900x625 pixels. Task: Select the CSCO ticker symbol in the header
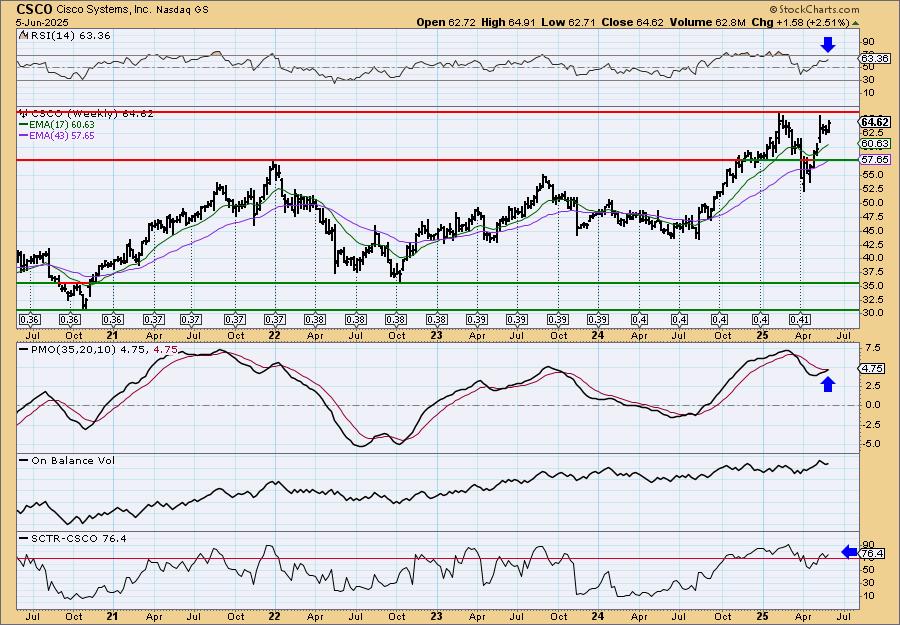[35, 9]
